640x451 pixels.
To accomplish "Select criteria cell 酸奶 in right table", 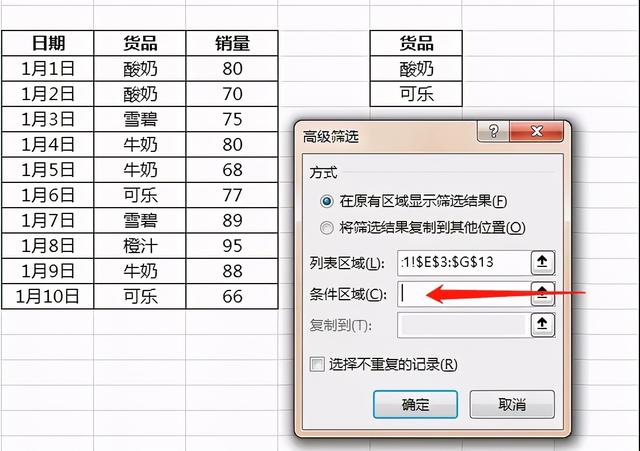I will [x=416, y=69].
